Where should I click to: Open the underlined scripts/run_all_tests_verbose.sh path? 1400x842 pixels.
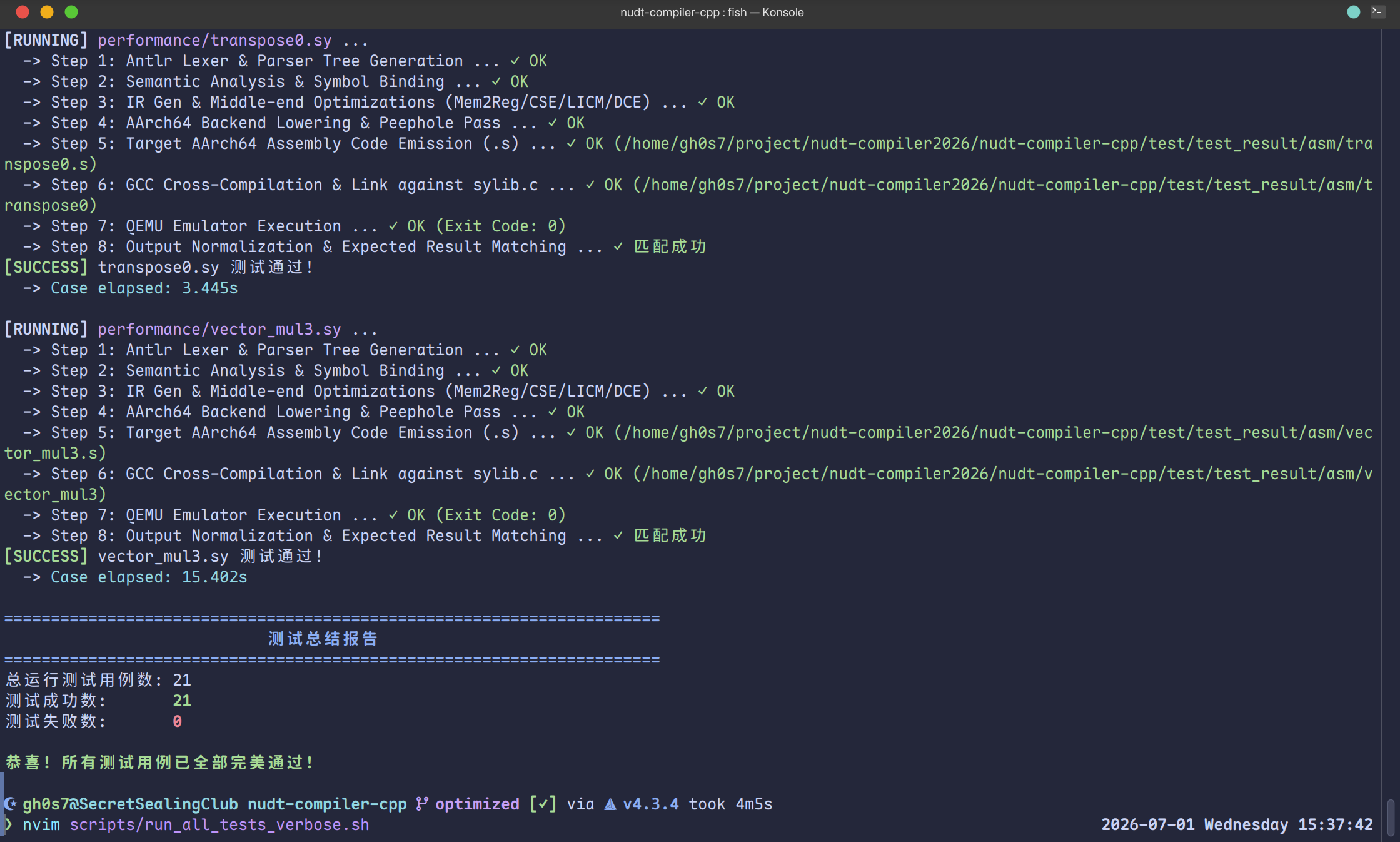pos(219,825)
